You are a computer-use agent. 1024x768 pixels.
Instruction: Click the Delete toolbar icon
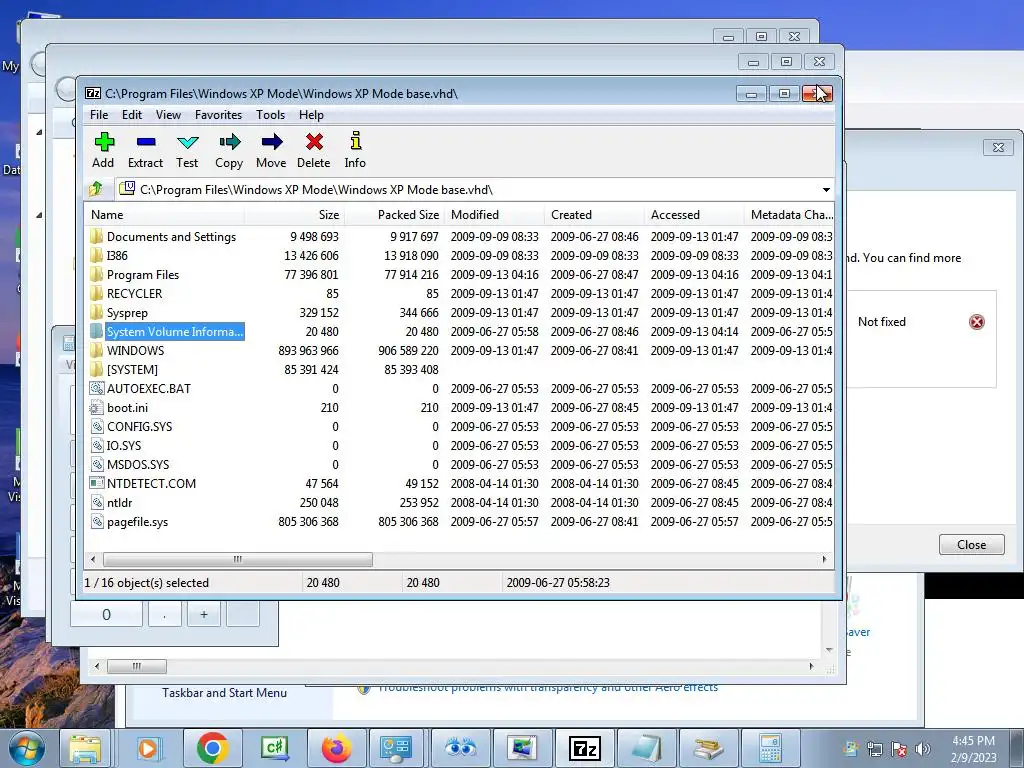(314, 142)
